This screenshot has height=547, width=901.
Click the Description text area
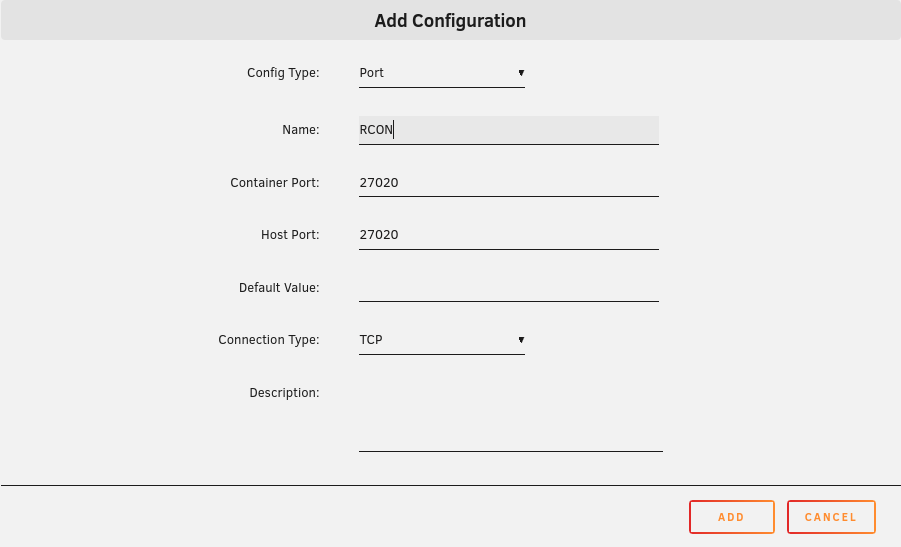(x=510, y=416)
